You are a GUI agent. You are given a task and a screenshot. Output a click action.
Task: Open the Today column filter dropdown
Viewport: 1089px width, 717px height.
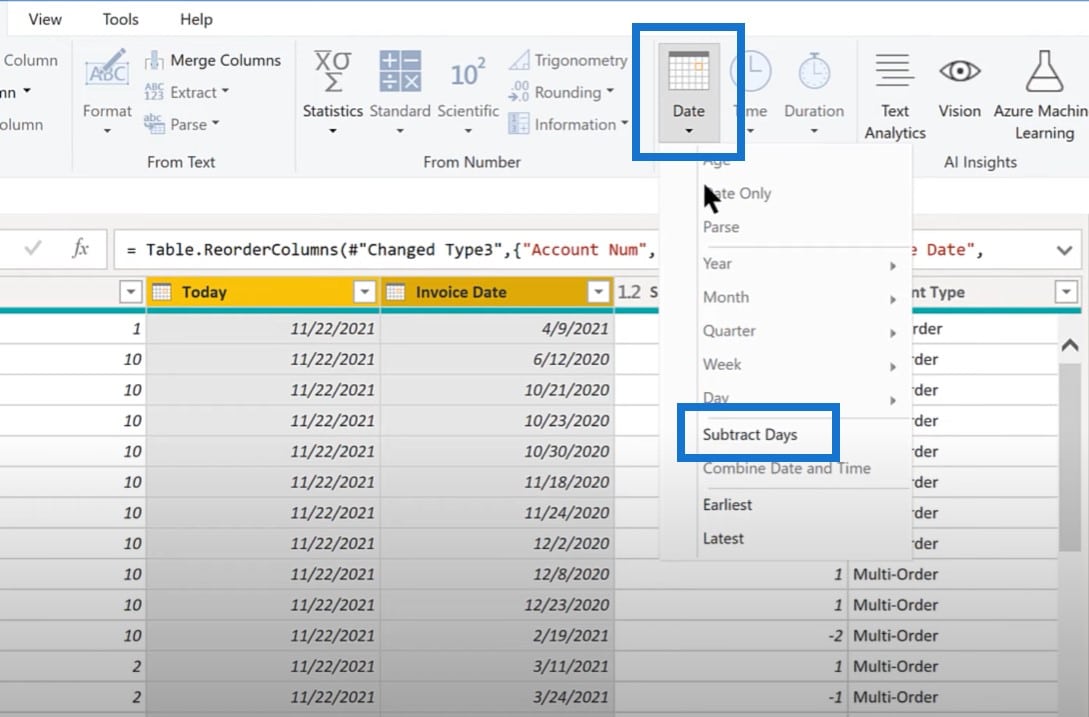364,292
